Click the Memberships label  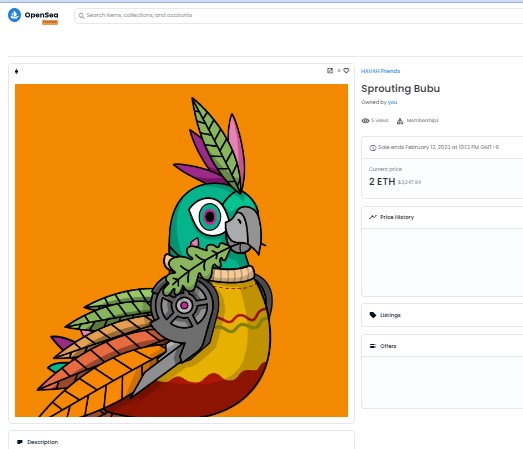pyautogui.click(x=422, y=120)
